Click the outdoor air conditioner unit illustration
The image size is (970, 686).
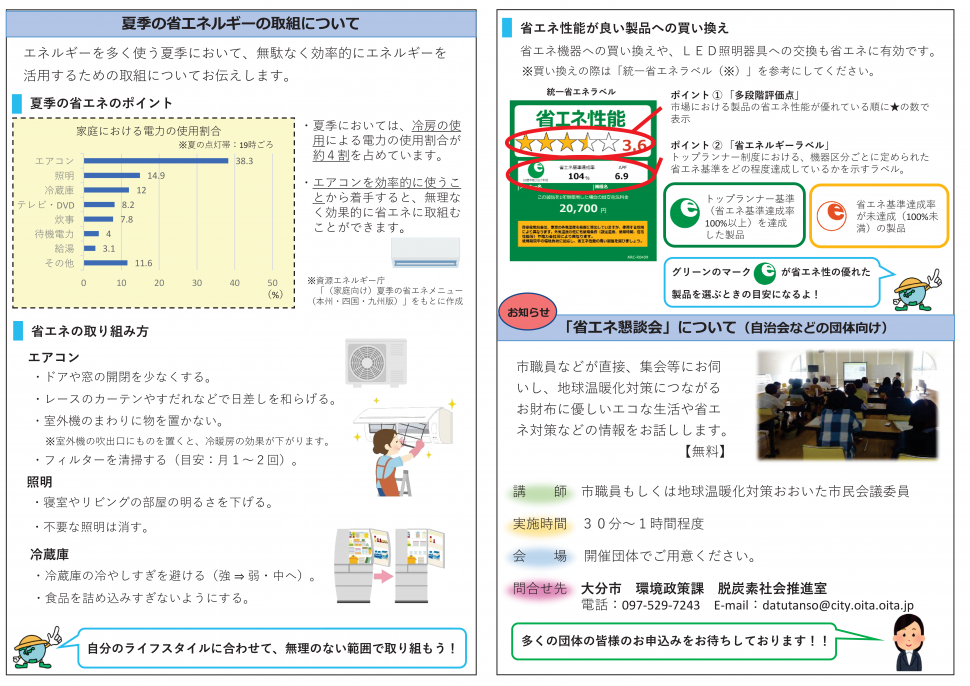376,362
